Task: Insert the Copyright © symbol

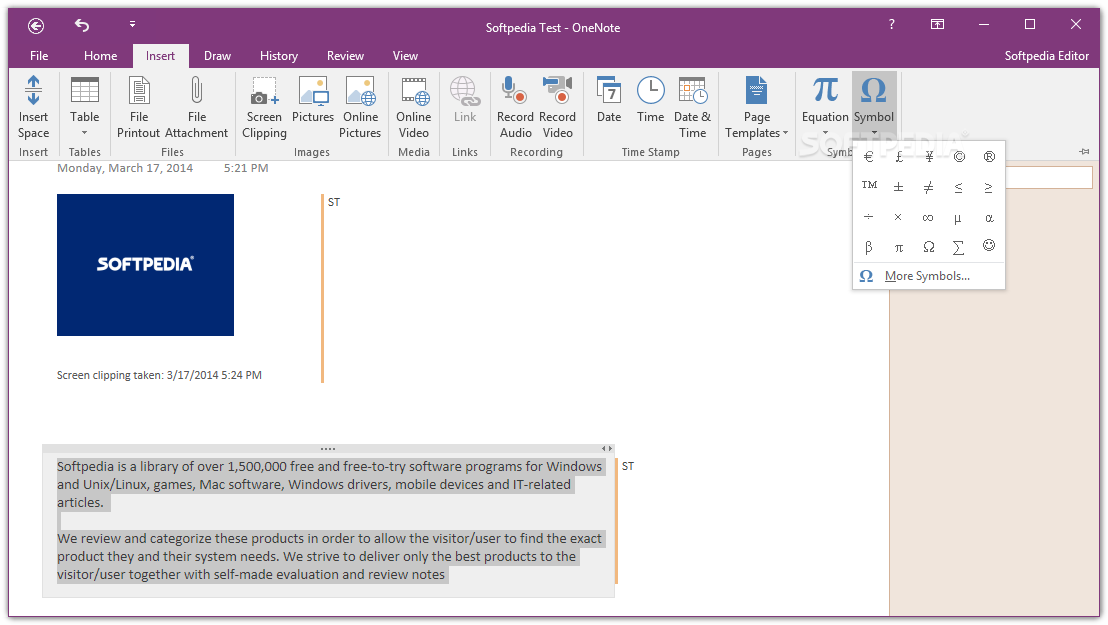Action: (959, 157)
